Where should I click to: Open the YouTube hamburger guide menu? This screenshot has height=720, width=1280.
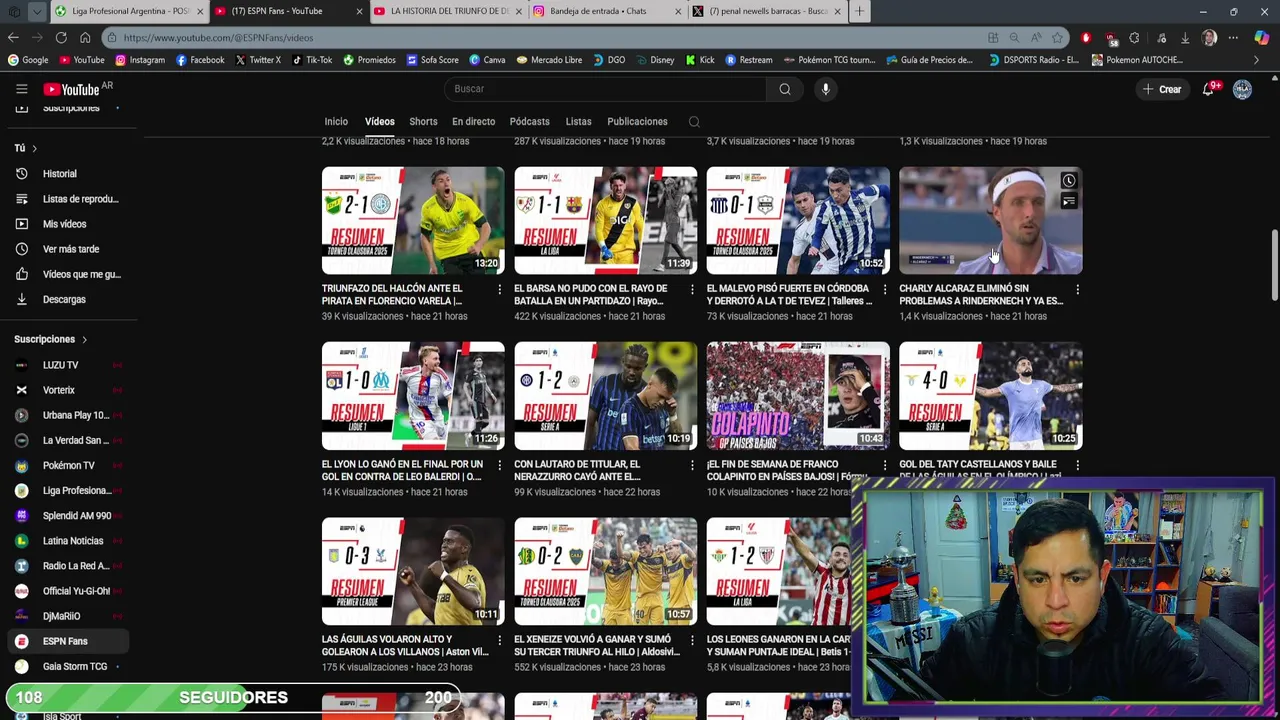point(21,89)
